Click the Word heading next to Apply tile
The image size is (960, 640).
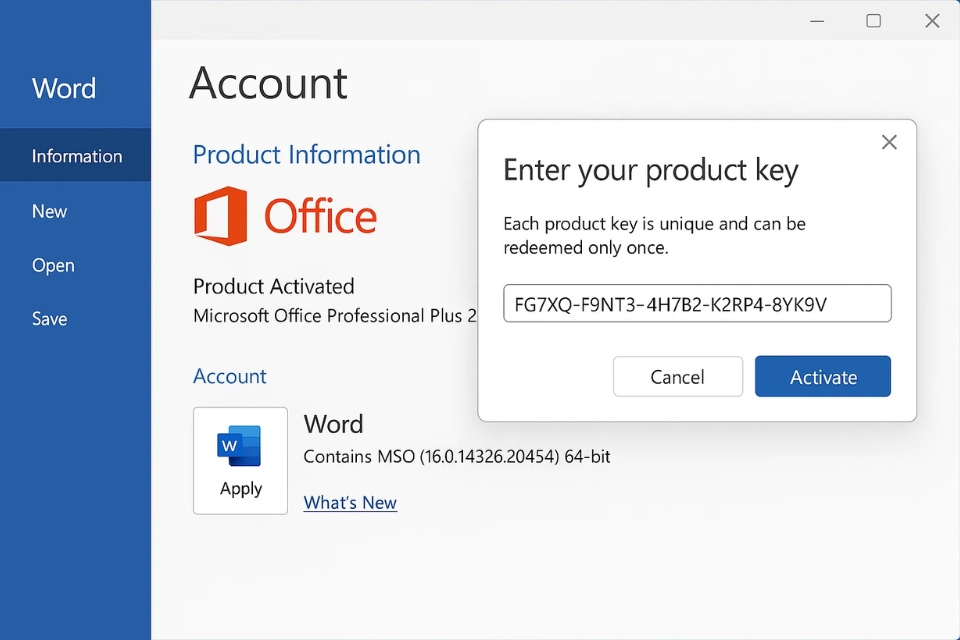click(x=334, y=424)
